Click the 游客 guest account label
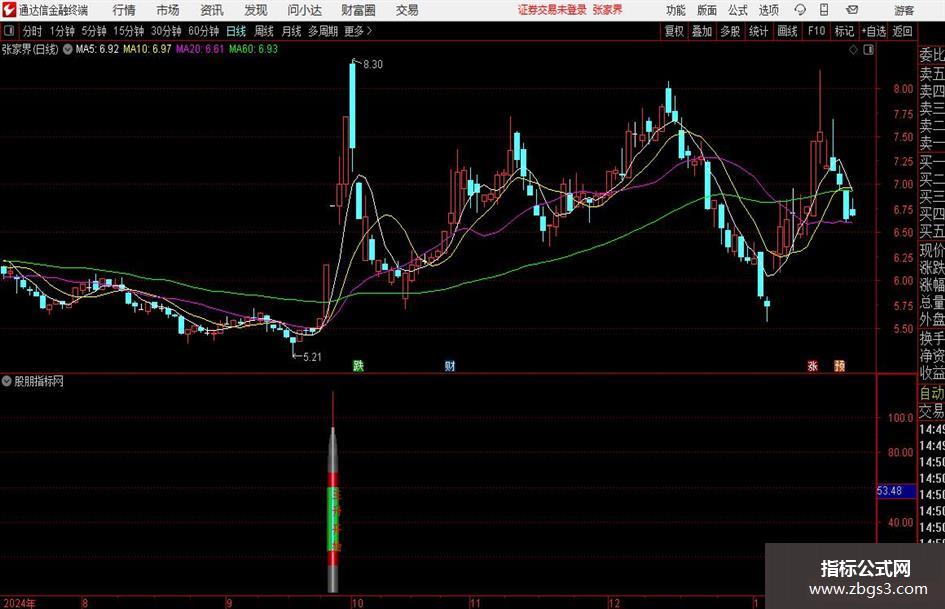The height and width of the screenshot is (609, 945). pos(903,10)
